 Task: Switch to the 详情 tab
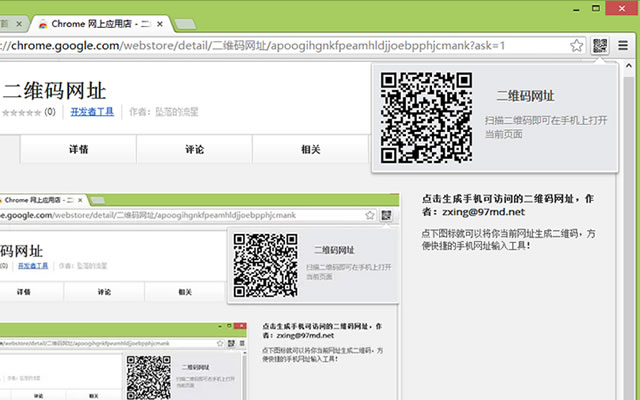click(78, 149)
